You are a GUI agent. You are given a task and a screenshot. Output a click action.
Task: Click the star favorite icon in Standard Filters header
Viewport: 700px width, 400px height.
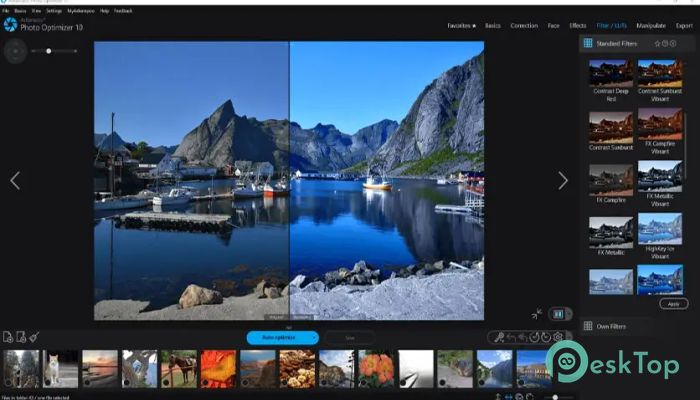coord(657,43)
